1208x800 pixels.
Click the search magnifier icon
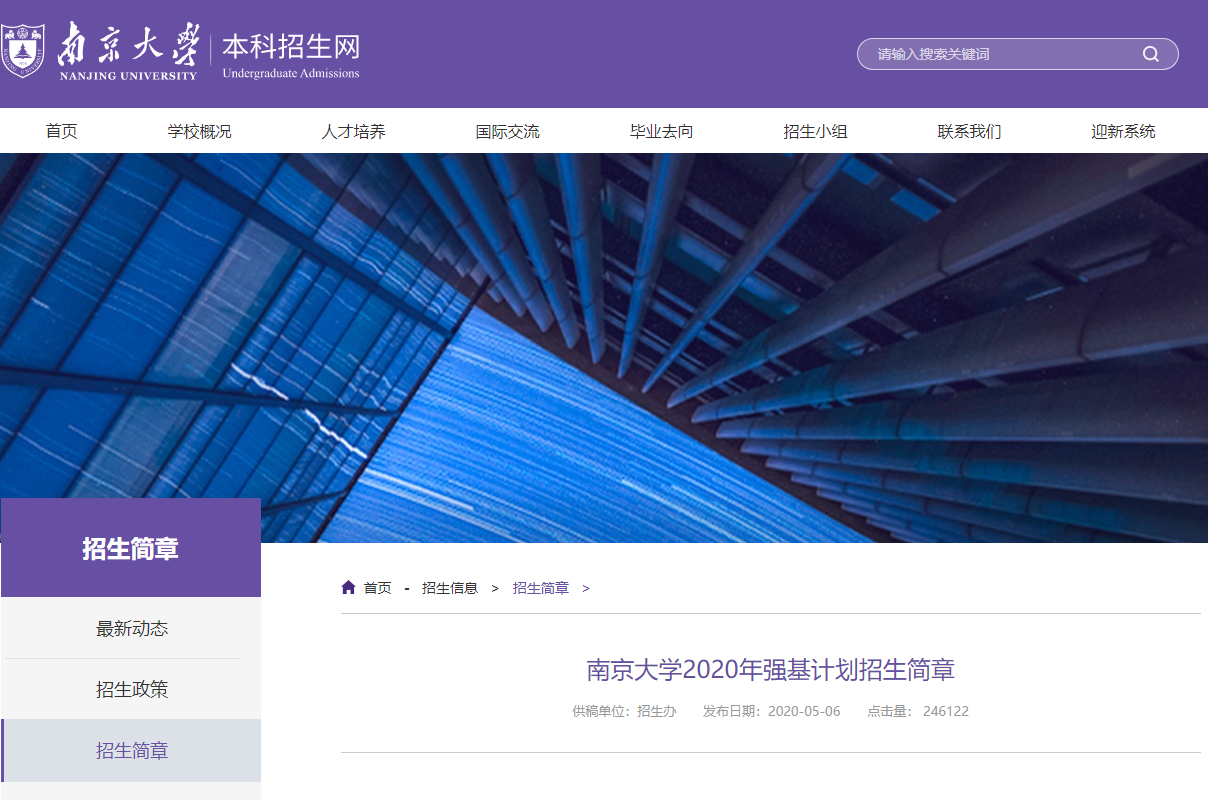point(1151,54)
